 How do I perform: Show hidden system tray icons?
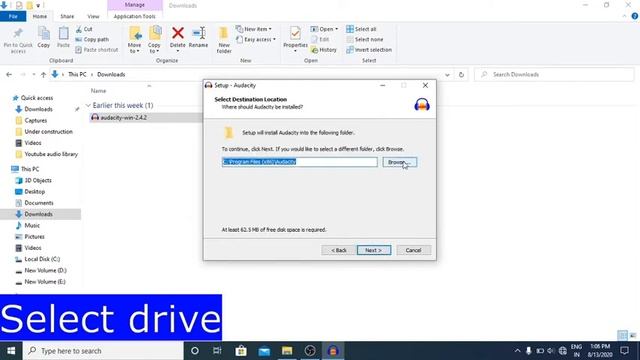click(517, 351)
